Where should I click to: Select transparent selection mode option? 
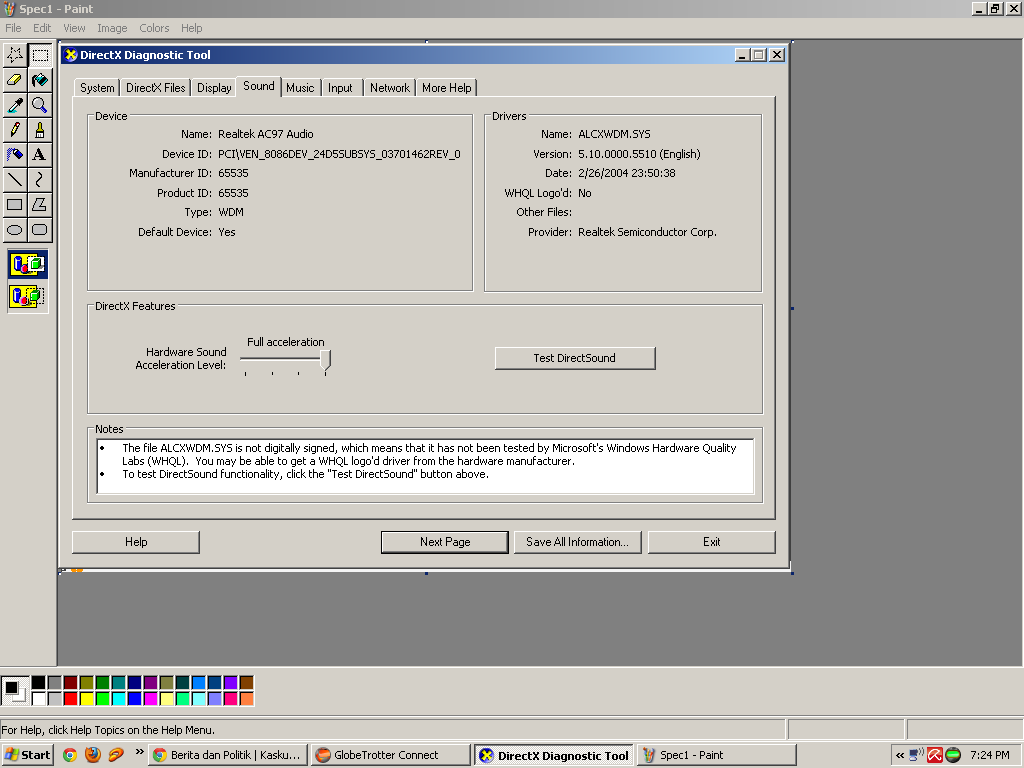click(x=27, y=296)
